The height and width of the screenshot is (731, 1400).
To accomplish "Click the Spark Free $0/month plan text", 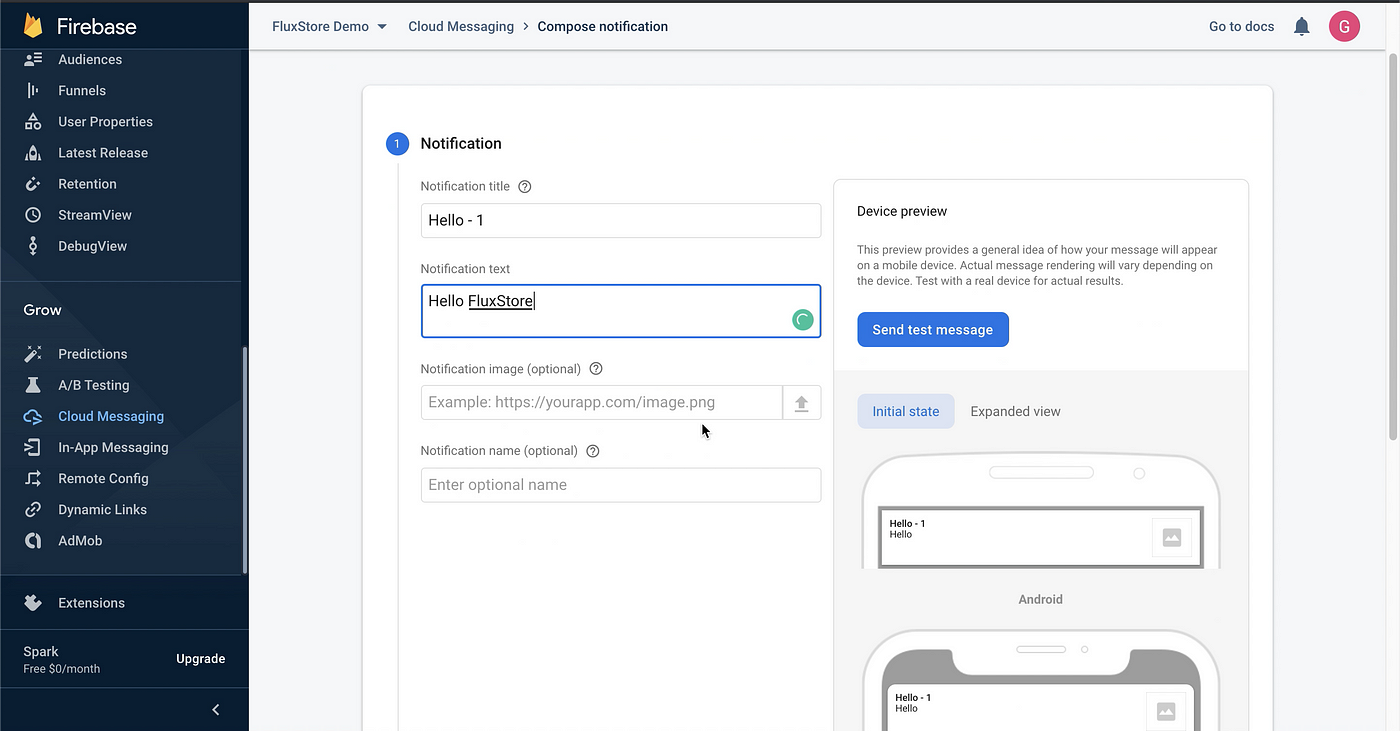I will [62, 659].
